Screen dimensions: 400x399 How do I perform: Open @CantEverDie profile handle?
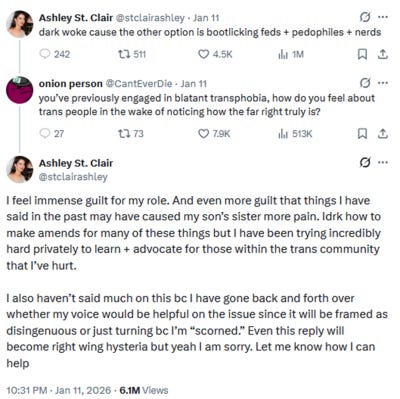[x=139, y=83]
